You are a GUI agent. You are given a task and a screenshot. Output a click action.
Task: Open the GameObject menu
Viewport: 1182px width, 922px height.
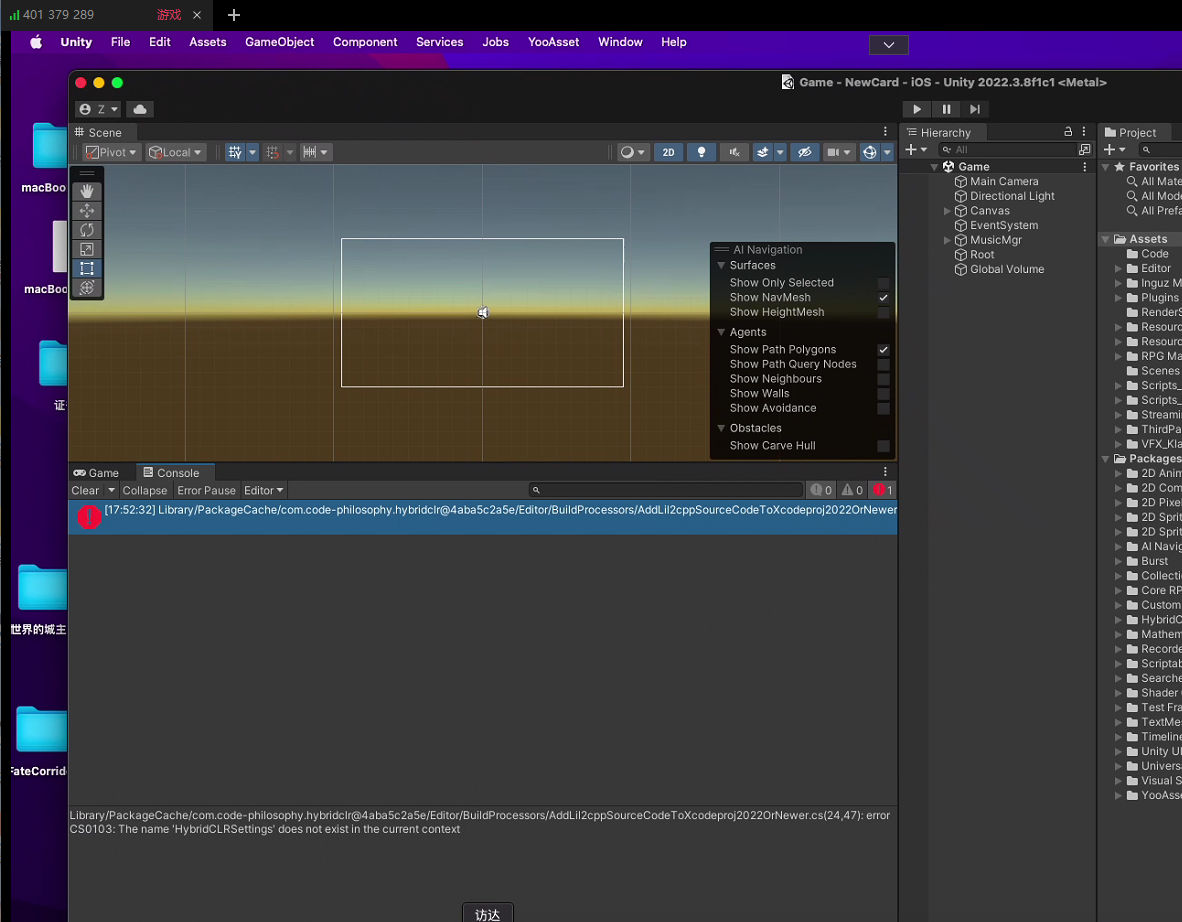[x=279, y=42]
